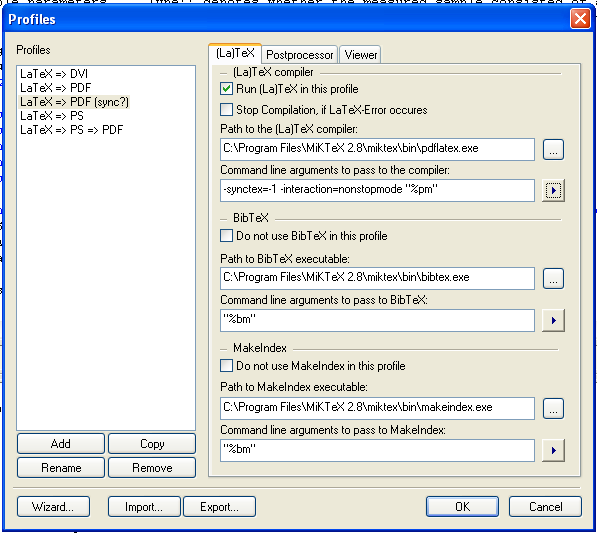Switch to the Postprocessor tab
597x533 pixels.
(300, 55)
